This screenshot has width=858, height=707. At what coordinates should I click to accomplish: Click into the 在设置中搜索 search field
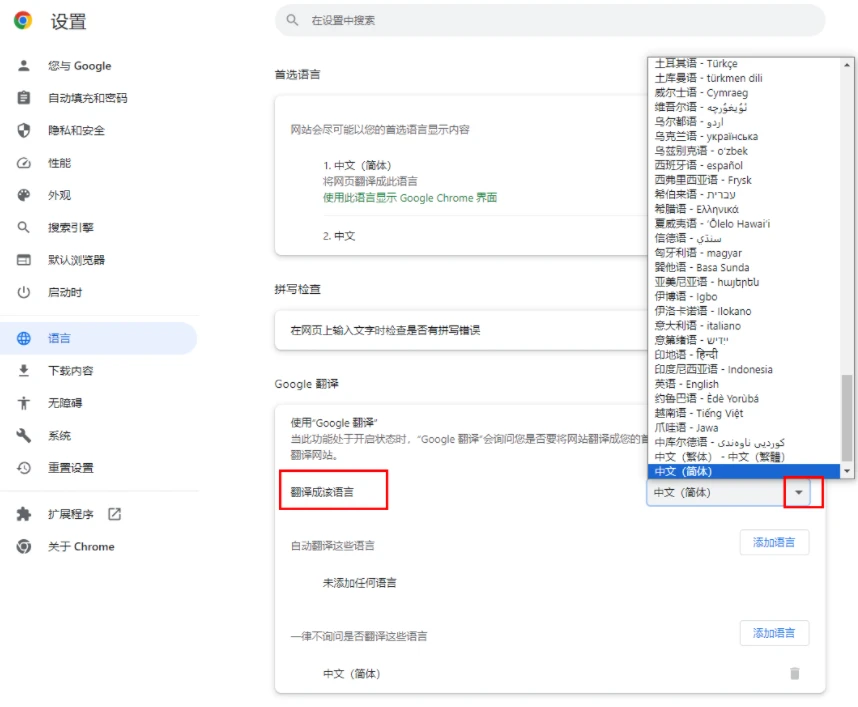(550, 20)
